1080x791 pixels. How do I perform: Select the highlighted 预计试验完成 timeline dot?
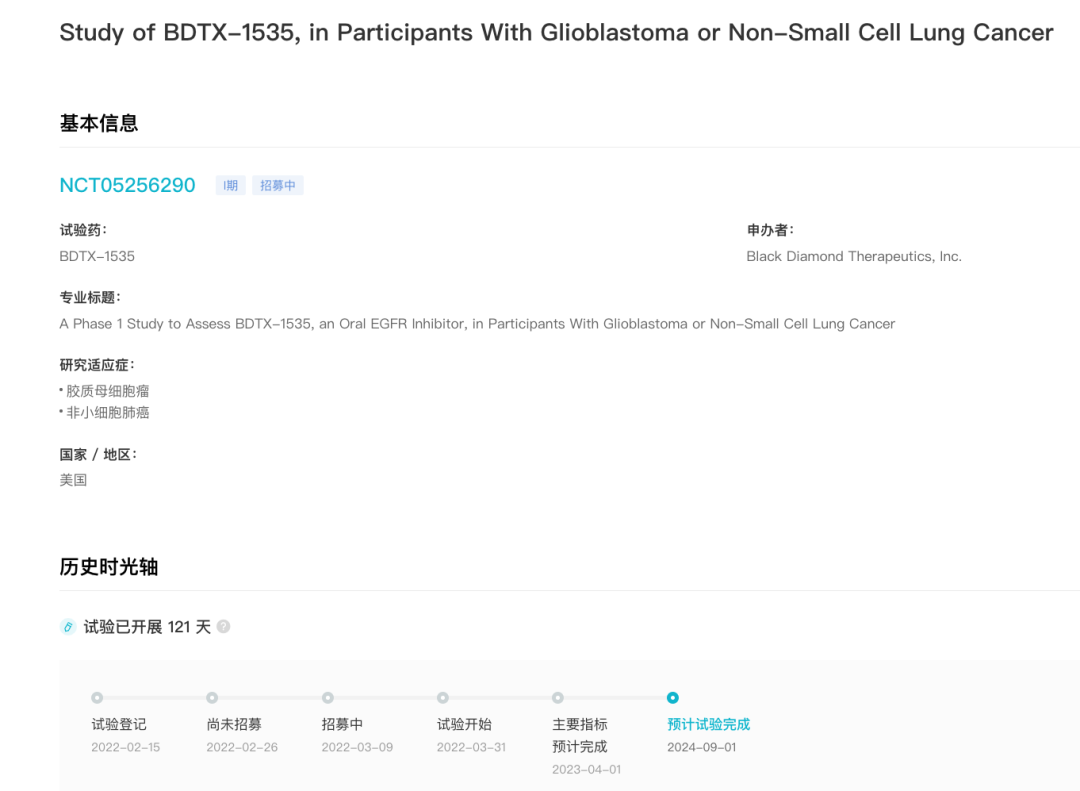click(x=673, y=698)
